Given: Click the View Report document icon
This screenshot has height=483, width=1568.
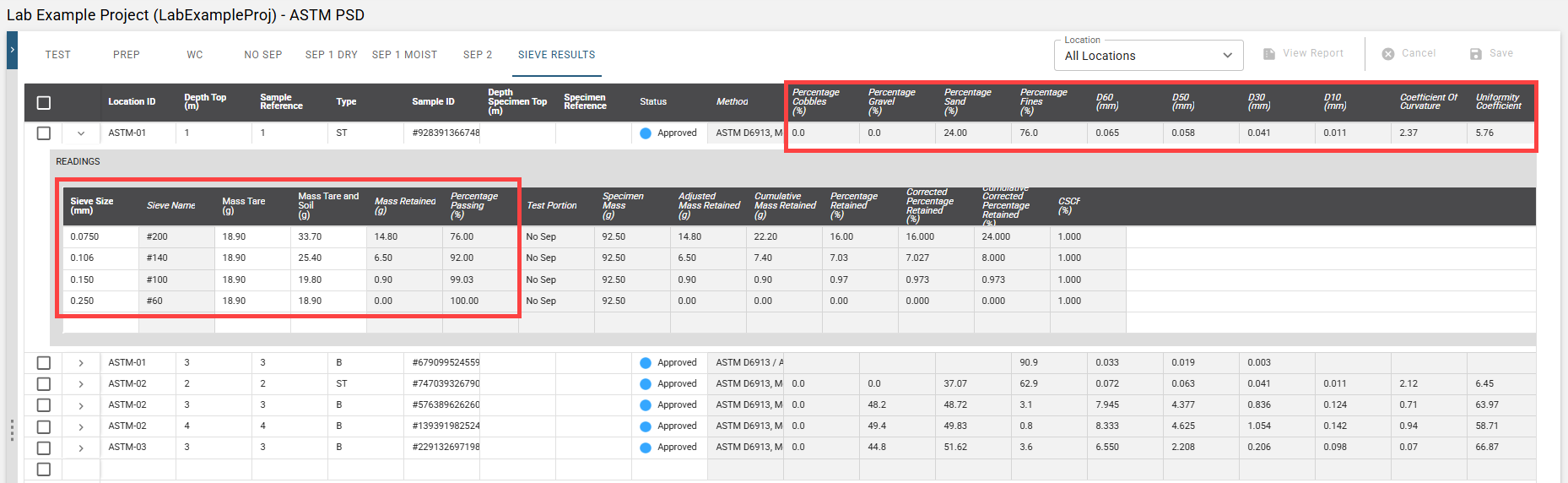Looking at the screenshot, I should pos(1268,54).
